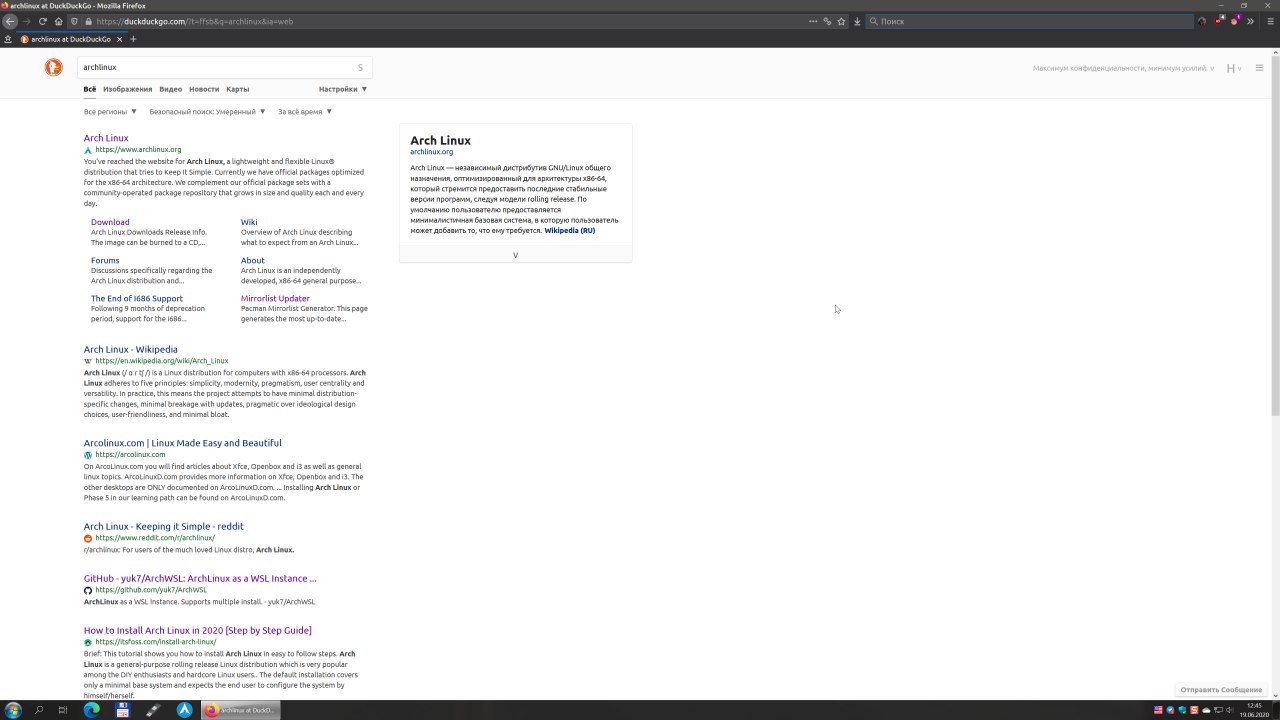Viewport: 1280px width, 720px height.
Task: Open Task View on taskbar
Action: click(62, 710)
